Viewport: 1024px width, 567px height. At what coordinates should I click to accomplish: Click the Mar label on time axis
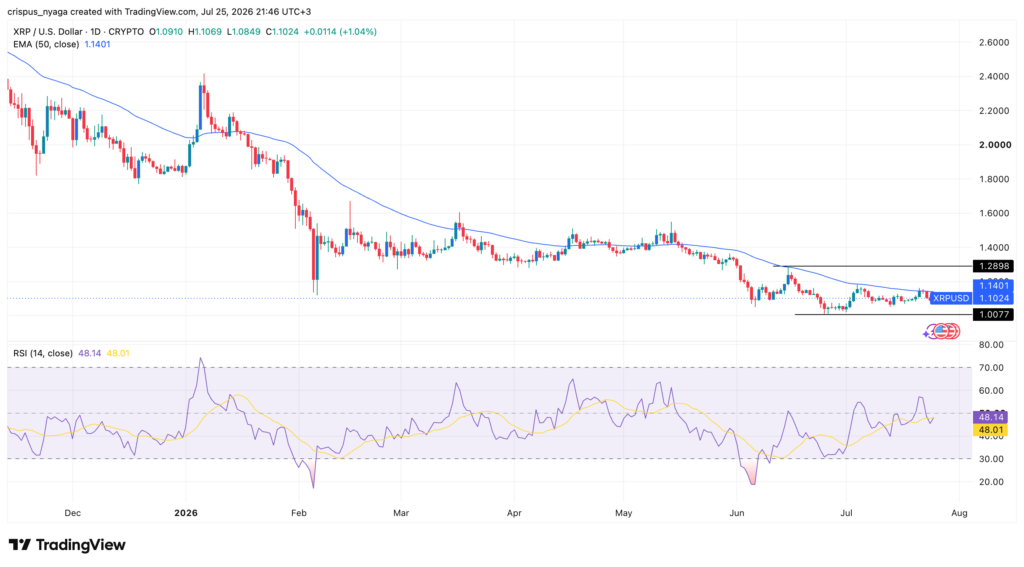point(401,513)
